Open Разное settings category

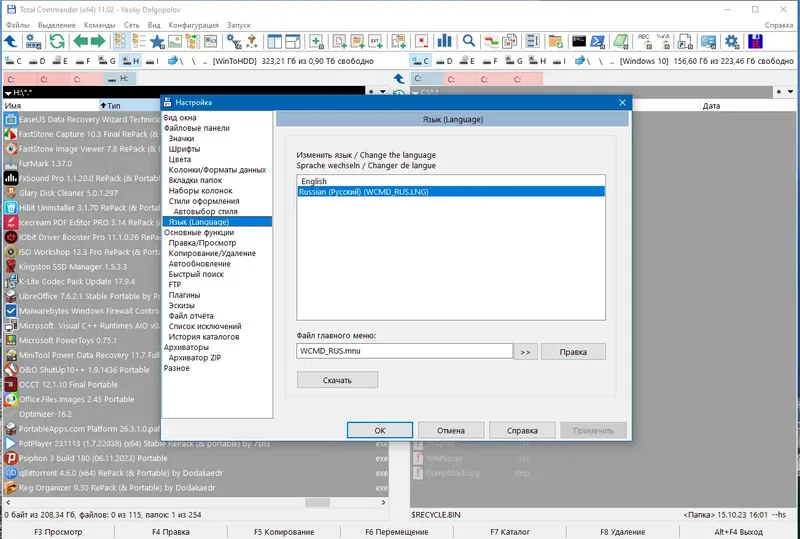(176, 368)
